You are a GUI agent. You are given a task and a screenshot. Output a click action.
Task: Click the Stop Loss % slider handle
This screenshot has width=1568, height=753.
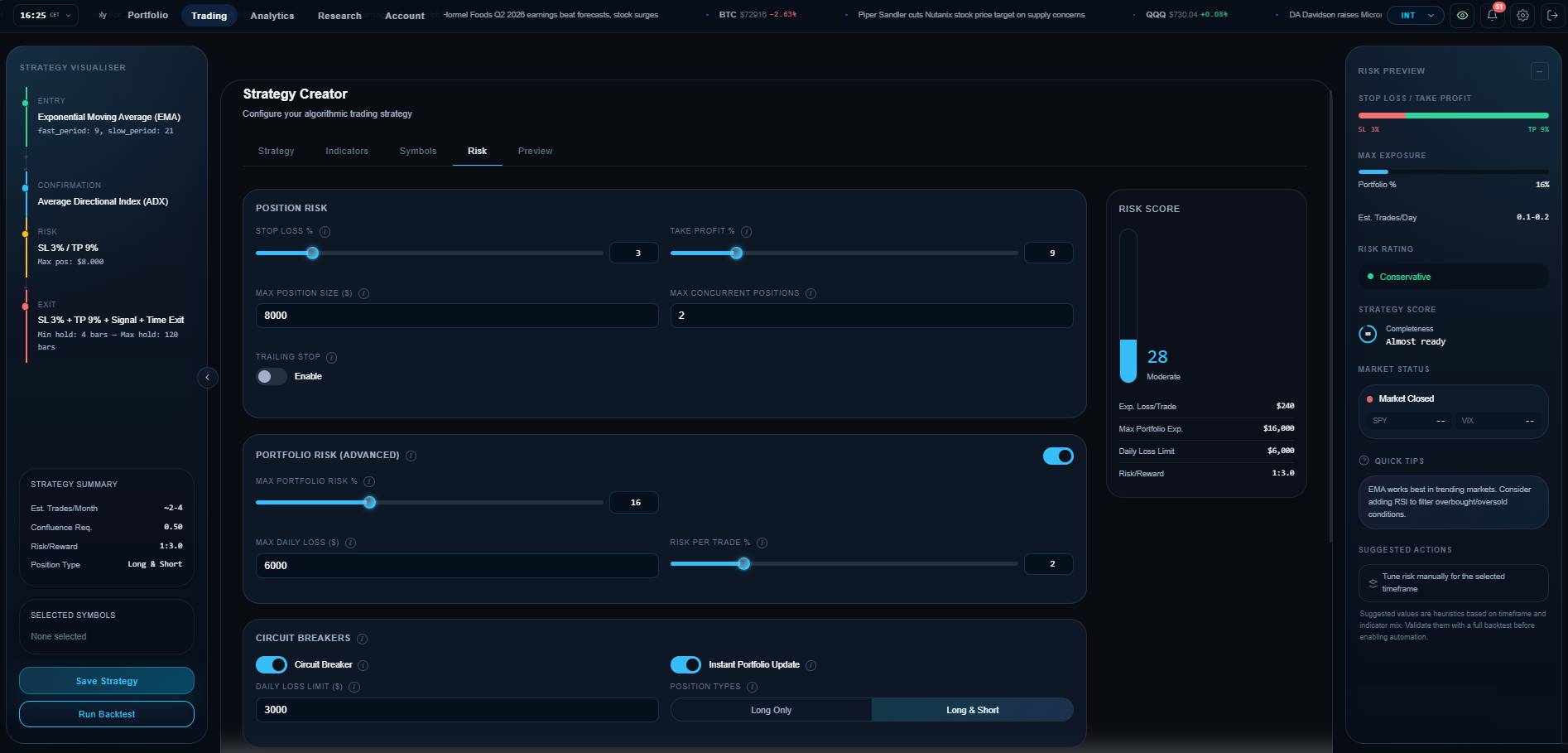pyautogui.click(x=313, y=253)
